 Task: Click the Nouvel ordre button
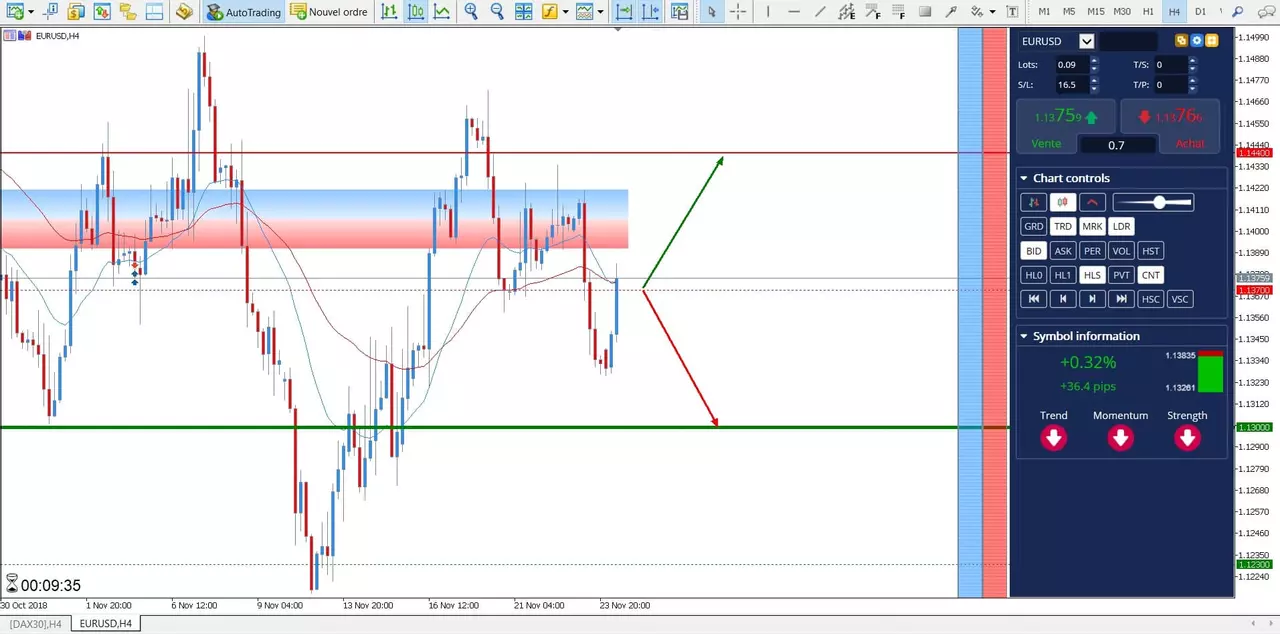click(x=329, y=12)
